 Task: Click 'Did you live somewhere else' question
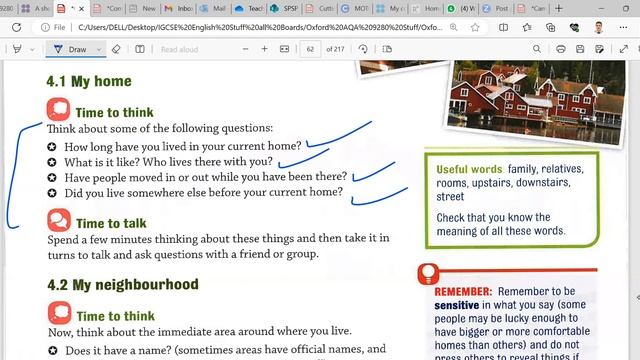tap(203, 192)
